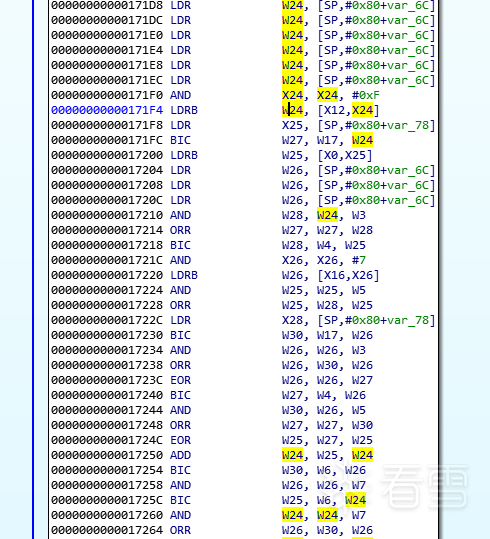Screen dimensions: 490x539
Task: Click [X16,X26] operand at 17220
Action: tap(348, 275)
